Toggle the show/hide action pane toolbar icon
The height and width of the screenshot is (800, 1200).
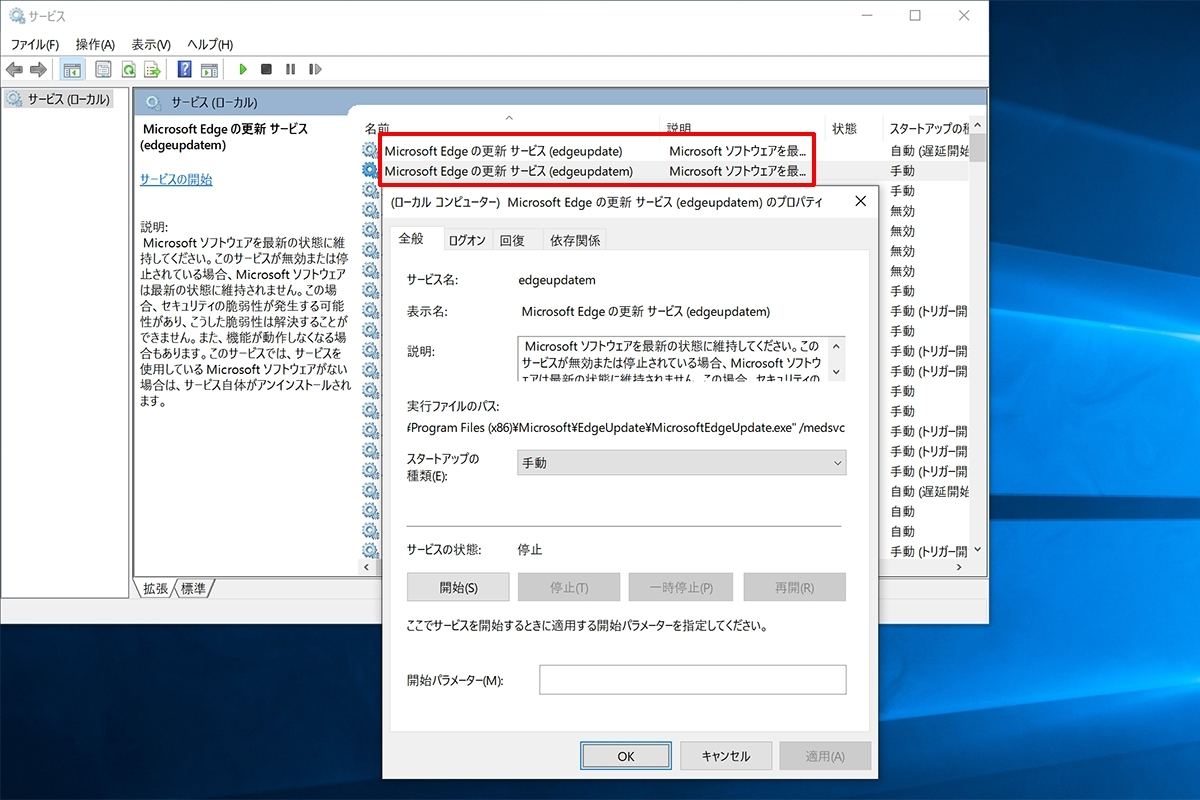[x=209, y=69]
